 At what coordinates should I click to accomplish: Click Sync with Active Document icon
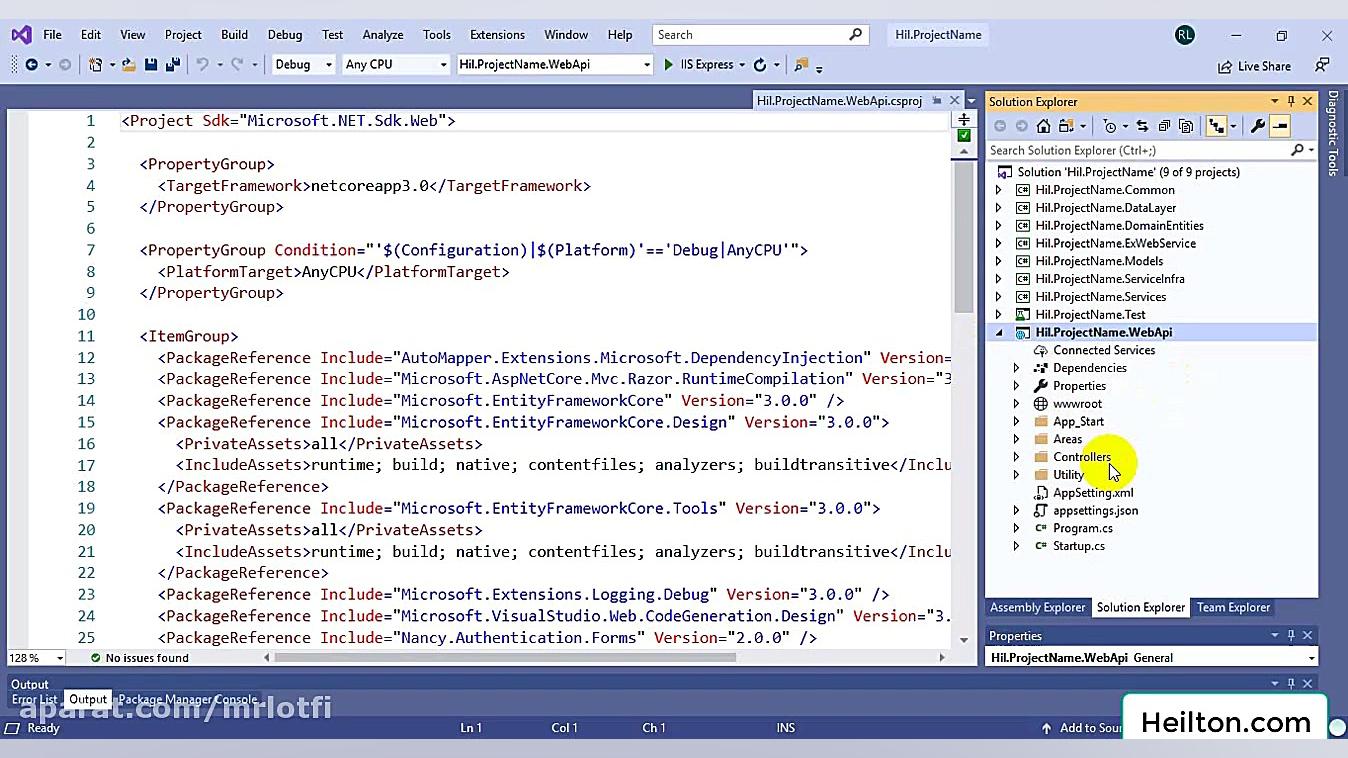point(1142,126)
